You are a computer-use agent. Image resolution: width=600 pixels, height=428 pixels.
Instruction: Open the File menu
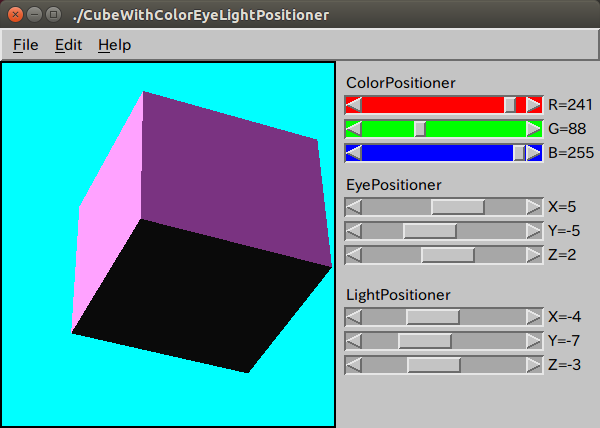coord(26,45)
